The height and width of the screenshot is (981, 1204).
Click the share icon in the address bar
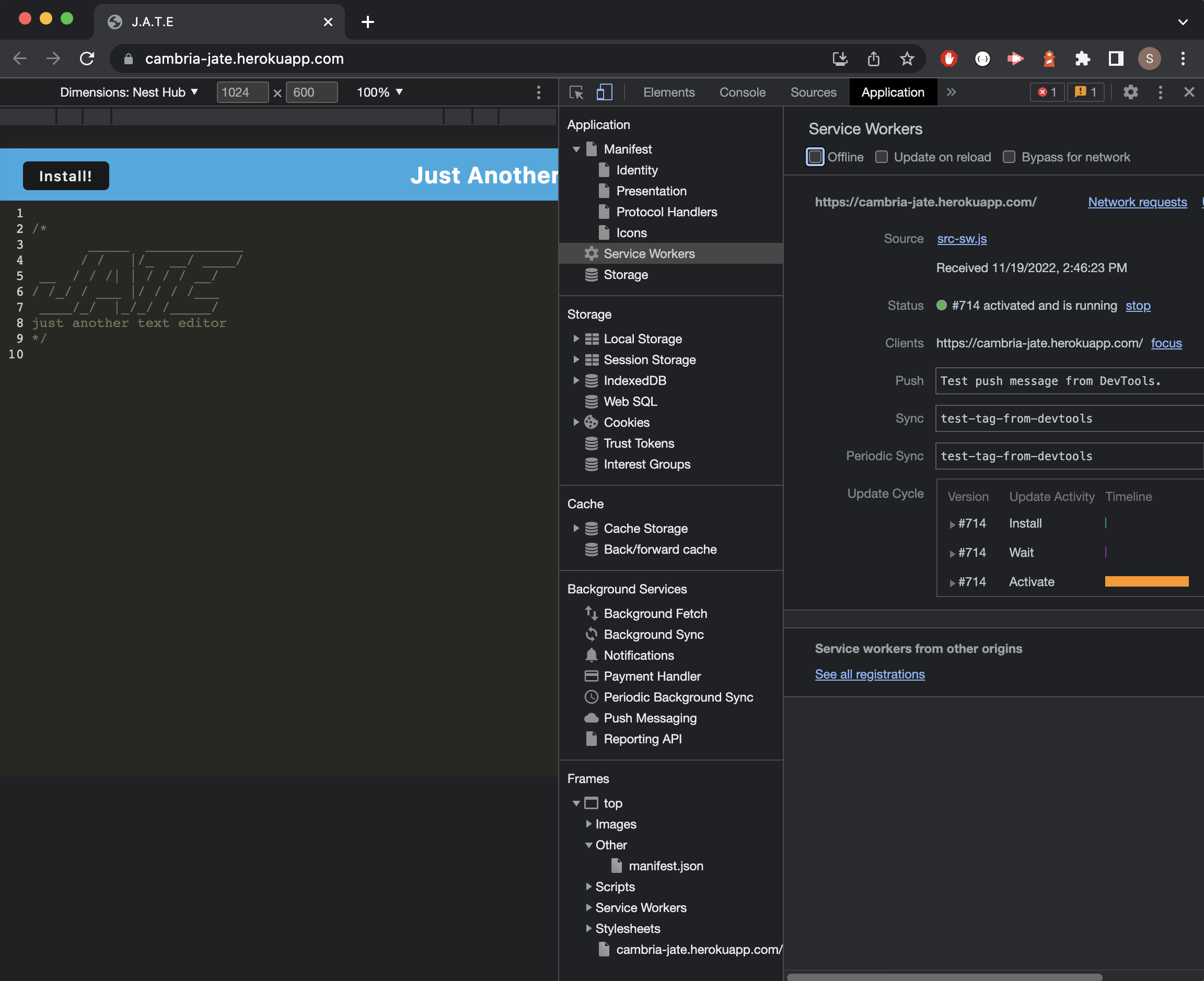[x=874, y=58]
